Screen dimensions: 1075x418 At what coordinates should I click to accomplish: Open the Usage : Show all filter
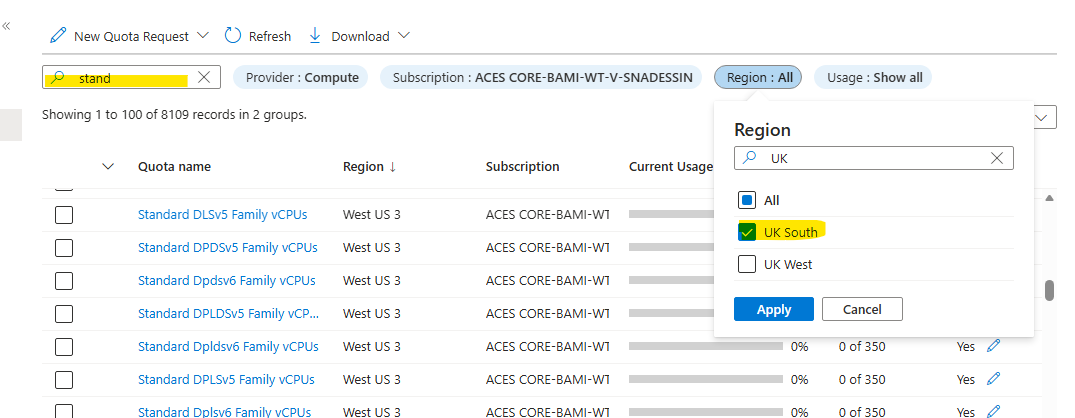[873, 77]
